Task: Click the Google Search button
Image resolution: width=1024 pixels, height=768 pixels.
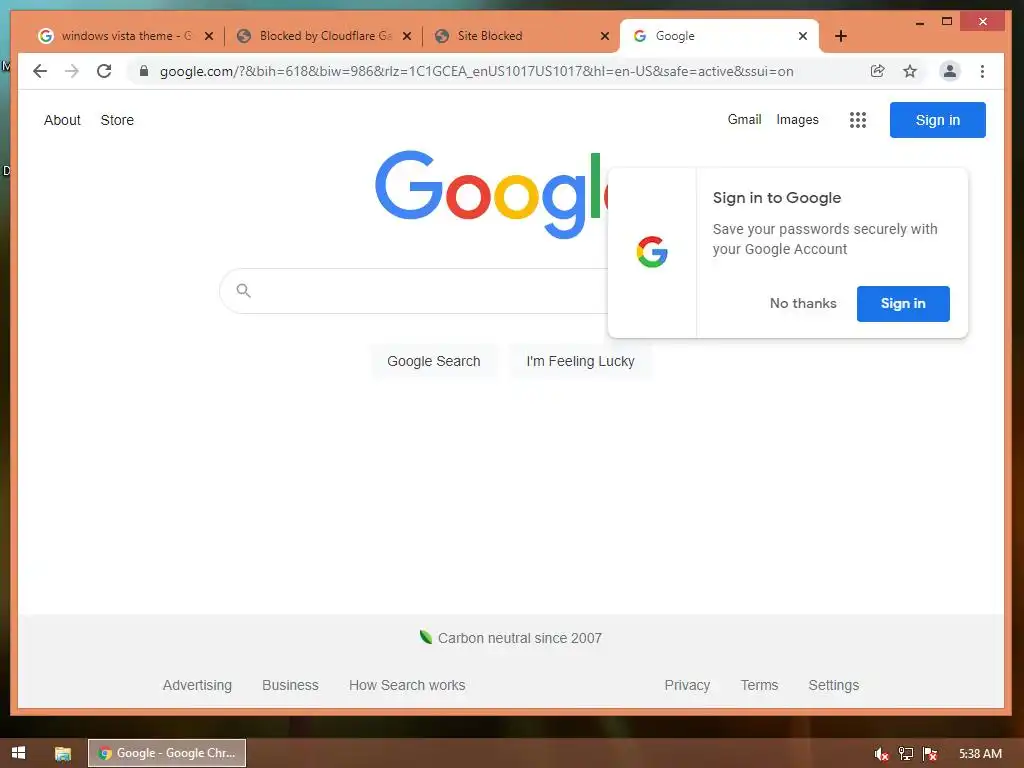Action: 434,361
